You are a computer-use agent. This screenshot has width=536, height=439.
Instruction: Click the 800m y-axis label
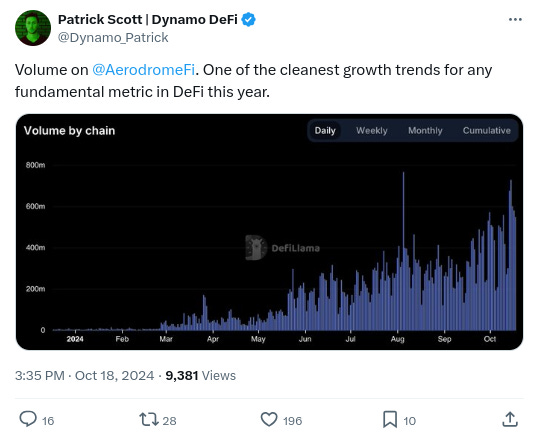35,165
